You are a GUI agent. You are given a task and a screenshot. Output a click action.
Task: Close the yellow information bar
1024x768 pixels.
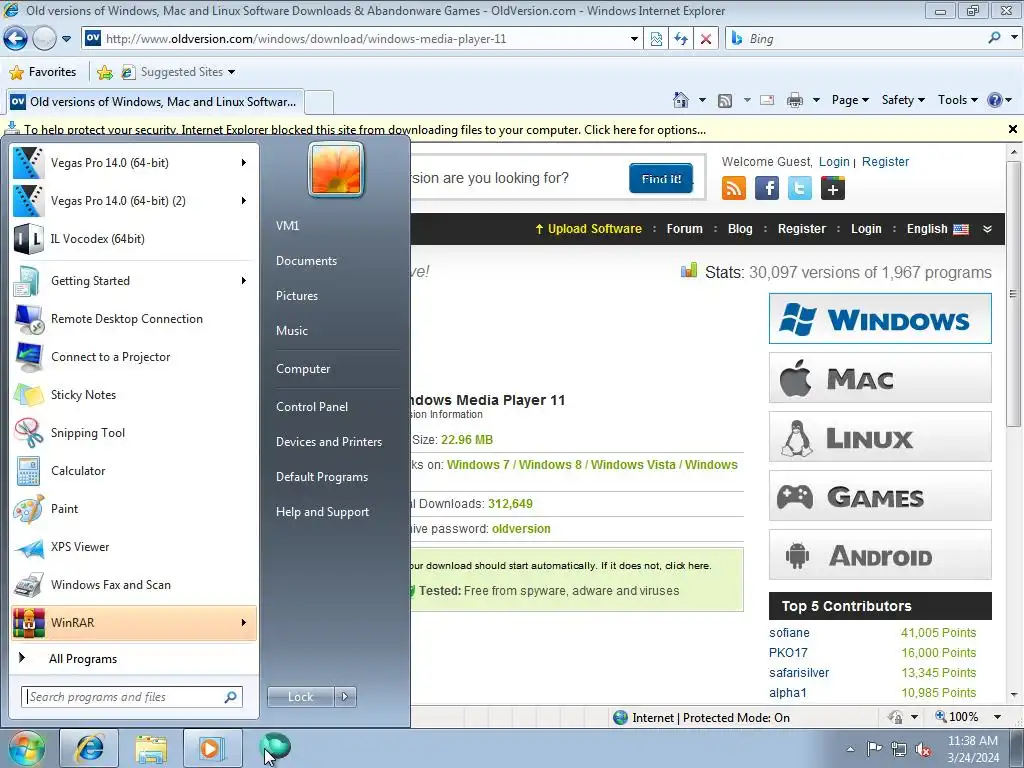click(1013, 129)
